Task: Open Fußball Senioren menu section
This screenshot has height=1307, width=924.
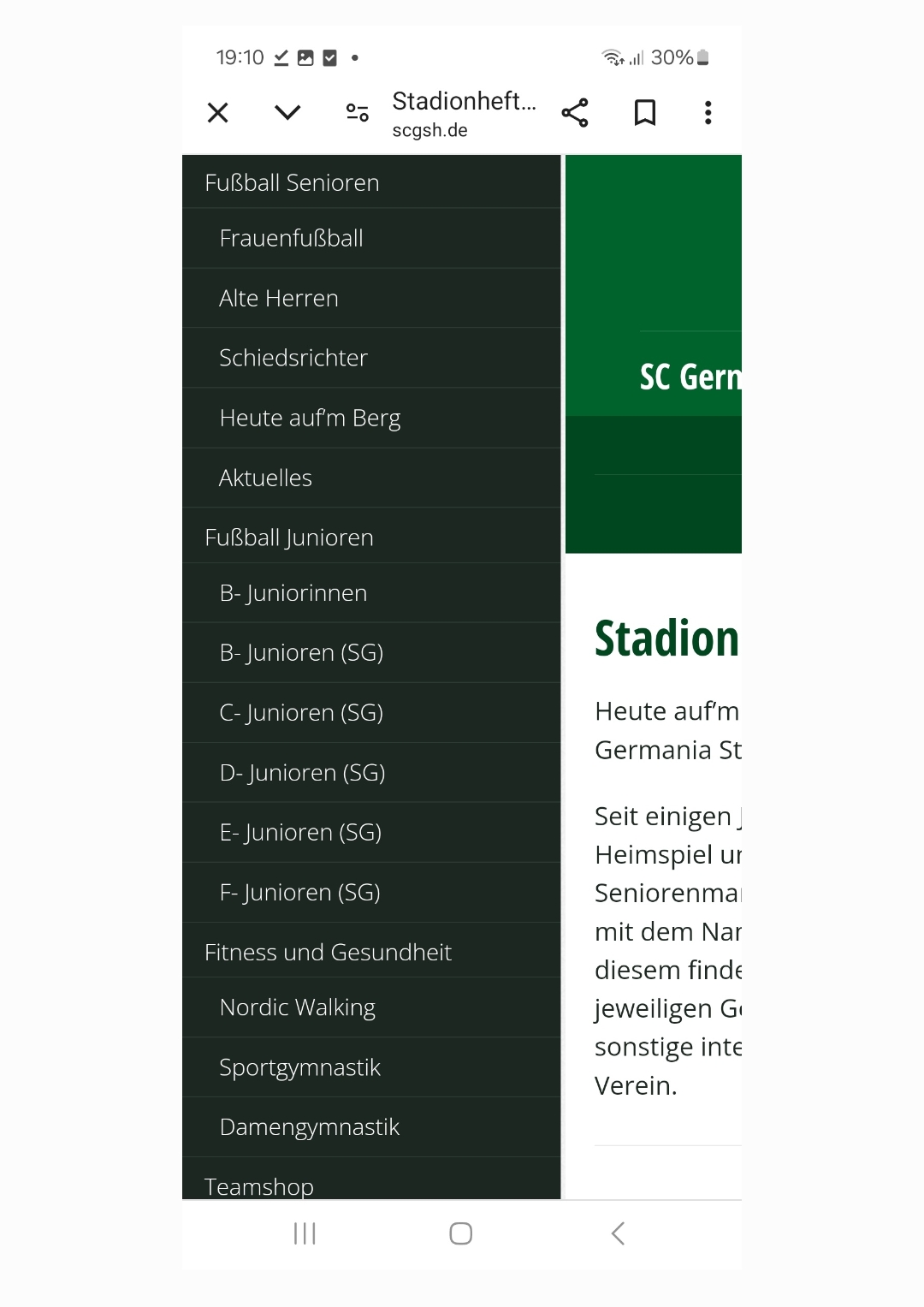Action: pos(292,183)
